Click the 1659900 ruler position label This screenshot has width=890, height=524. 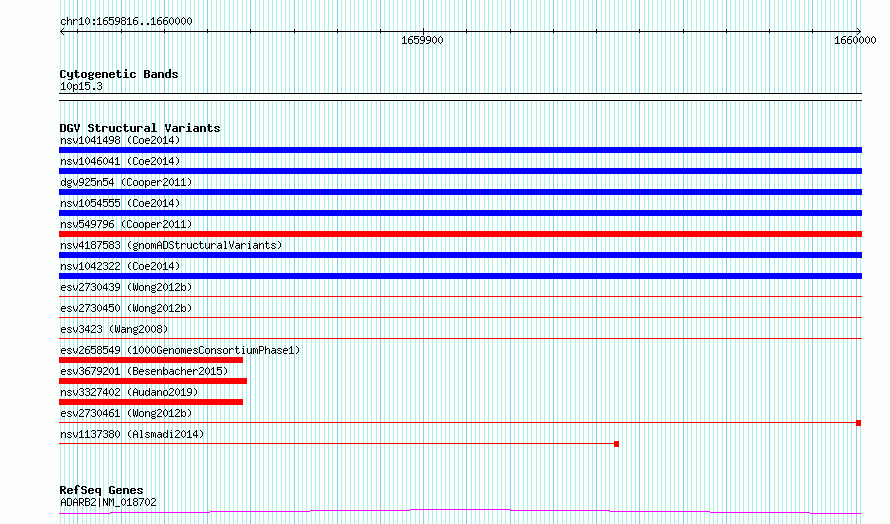(422, 40)
